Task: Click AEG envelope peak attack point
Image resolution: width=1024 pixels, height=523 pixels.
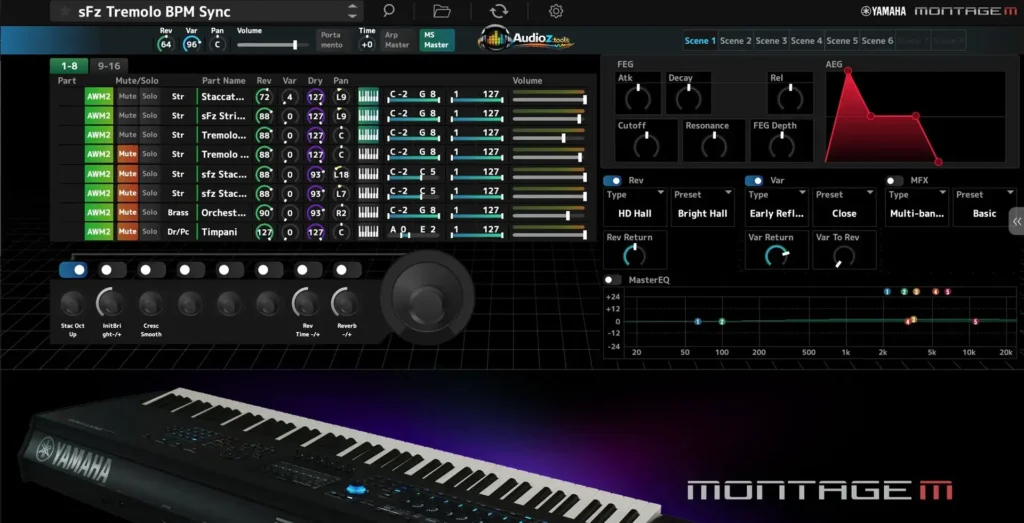Action: (848, 71)
